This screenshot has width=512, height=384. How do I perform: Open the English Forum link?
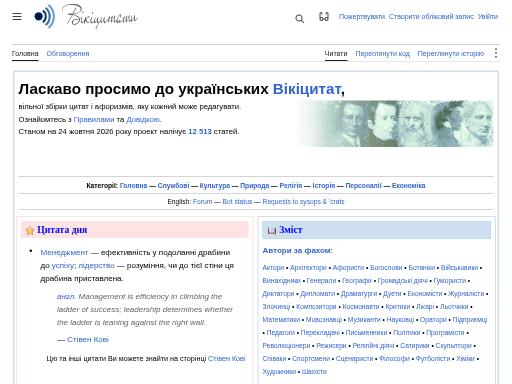(202, 202)
